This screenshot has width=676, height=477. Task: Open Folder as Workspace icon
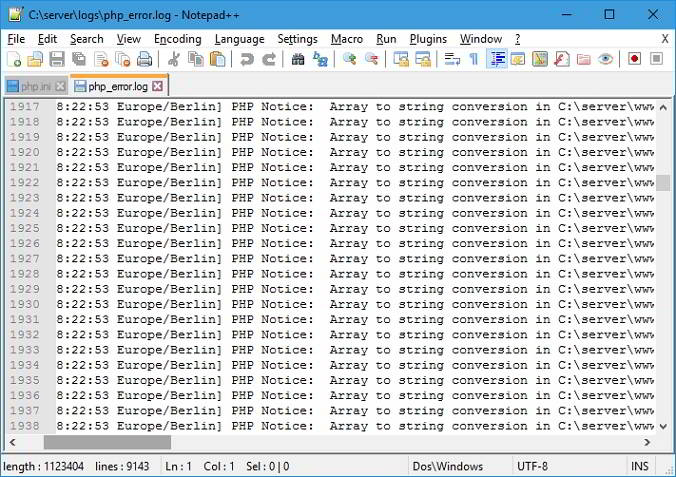pos(584,59)
